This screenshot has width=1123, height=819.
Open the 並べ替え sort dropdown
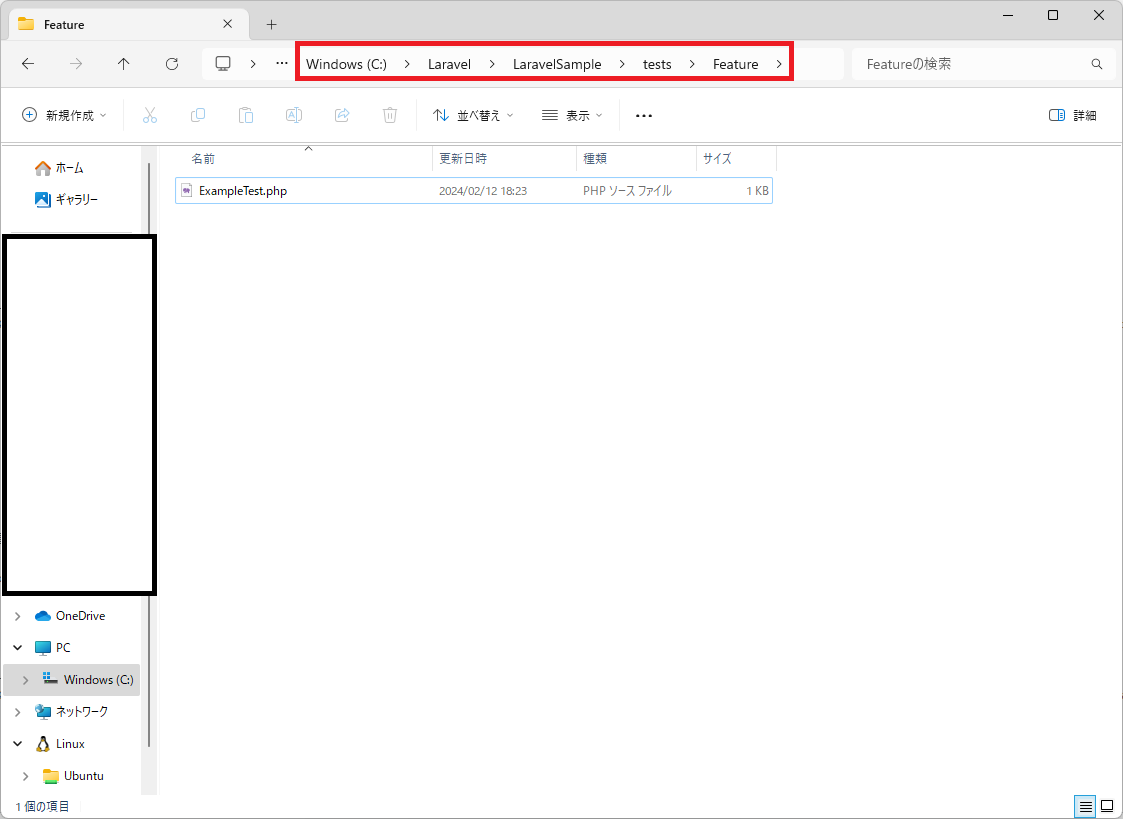[473, 115]
